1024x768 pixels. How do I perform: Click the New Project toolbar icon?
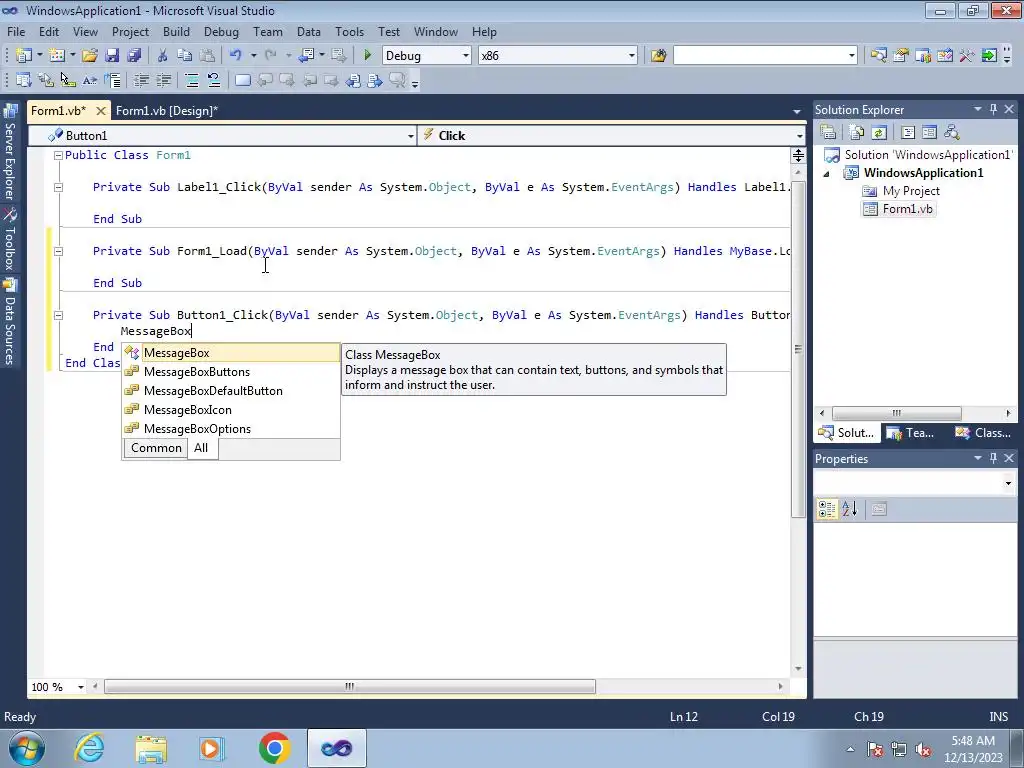point(24,56)
